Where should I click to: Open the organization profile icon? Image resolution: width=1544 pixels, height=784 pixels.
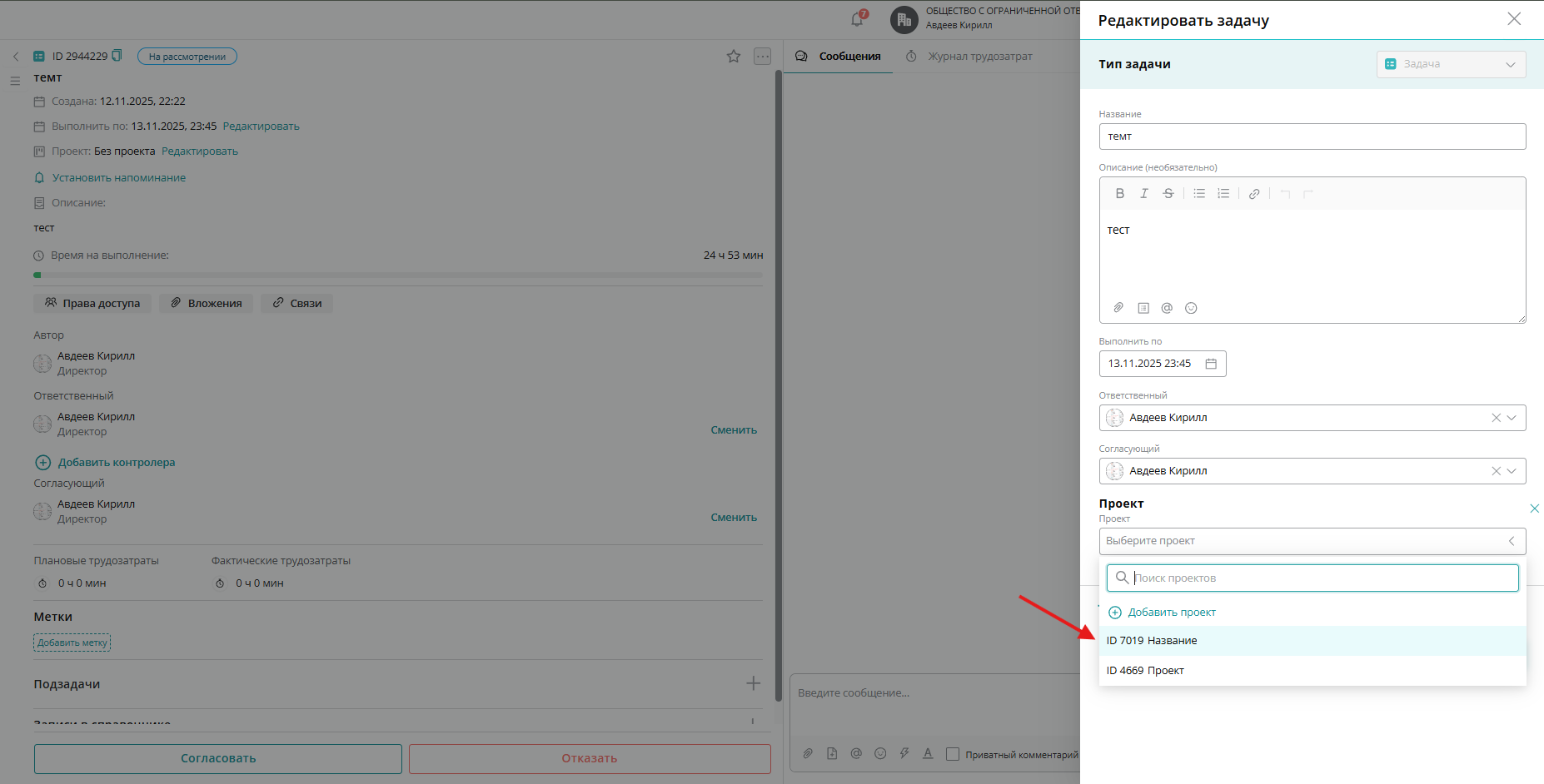click(x=904, y=19)
